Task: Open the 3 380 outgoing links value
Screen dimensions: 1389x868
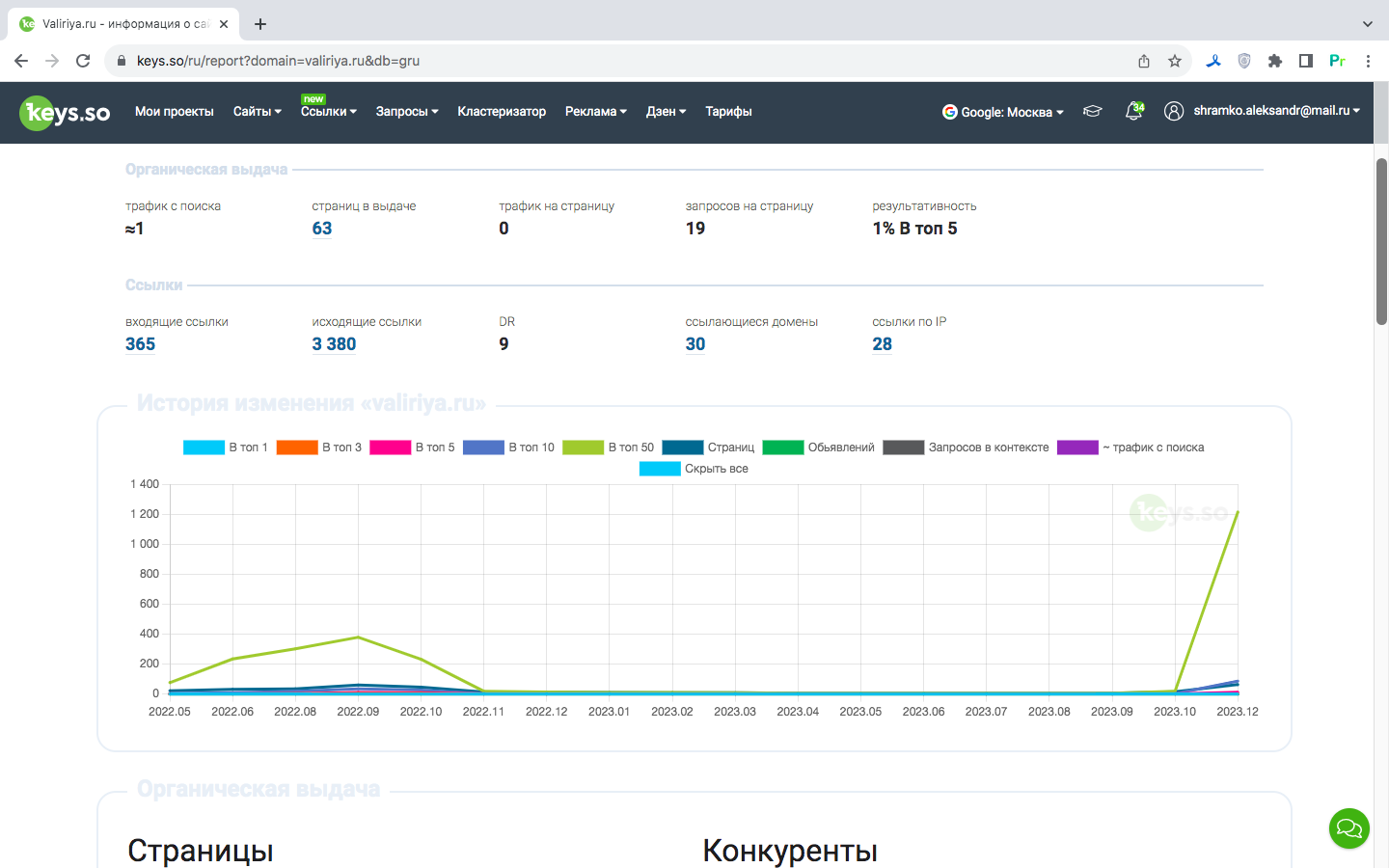Action: [335, 344]
